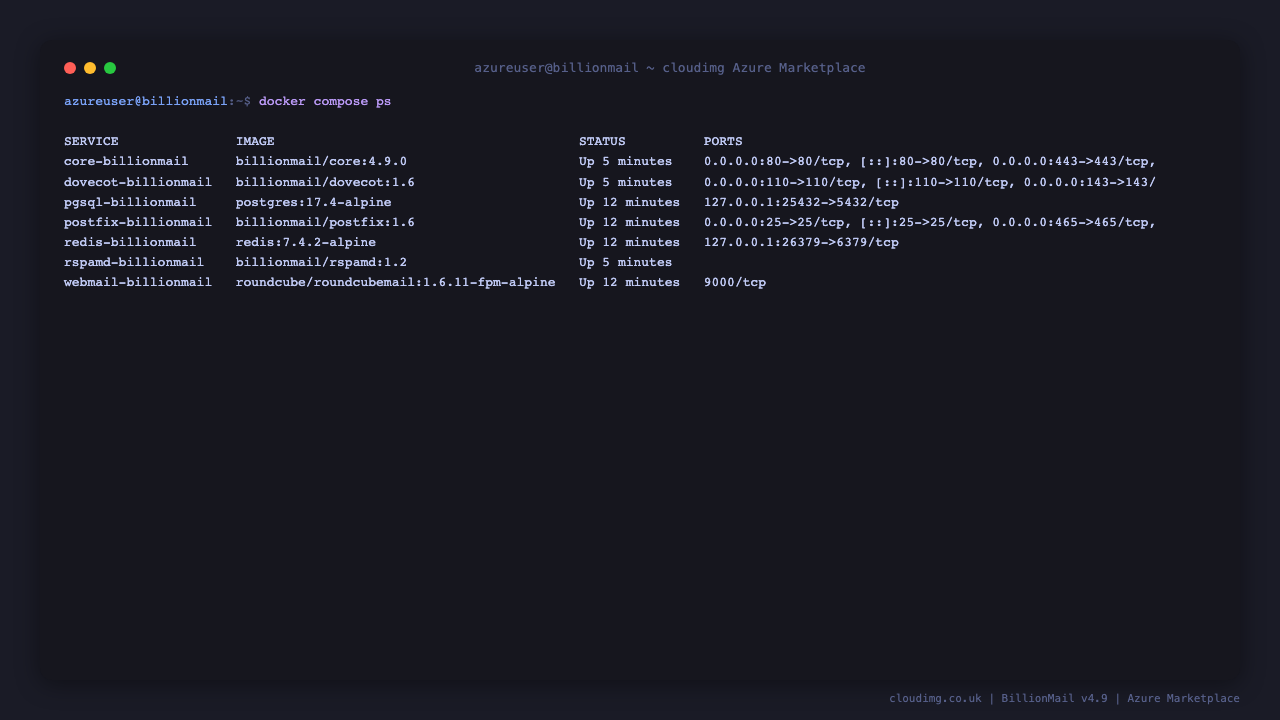
Task: Select service name redis-billionmail
Action: [x=130, y=242]
